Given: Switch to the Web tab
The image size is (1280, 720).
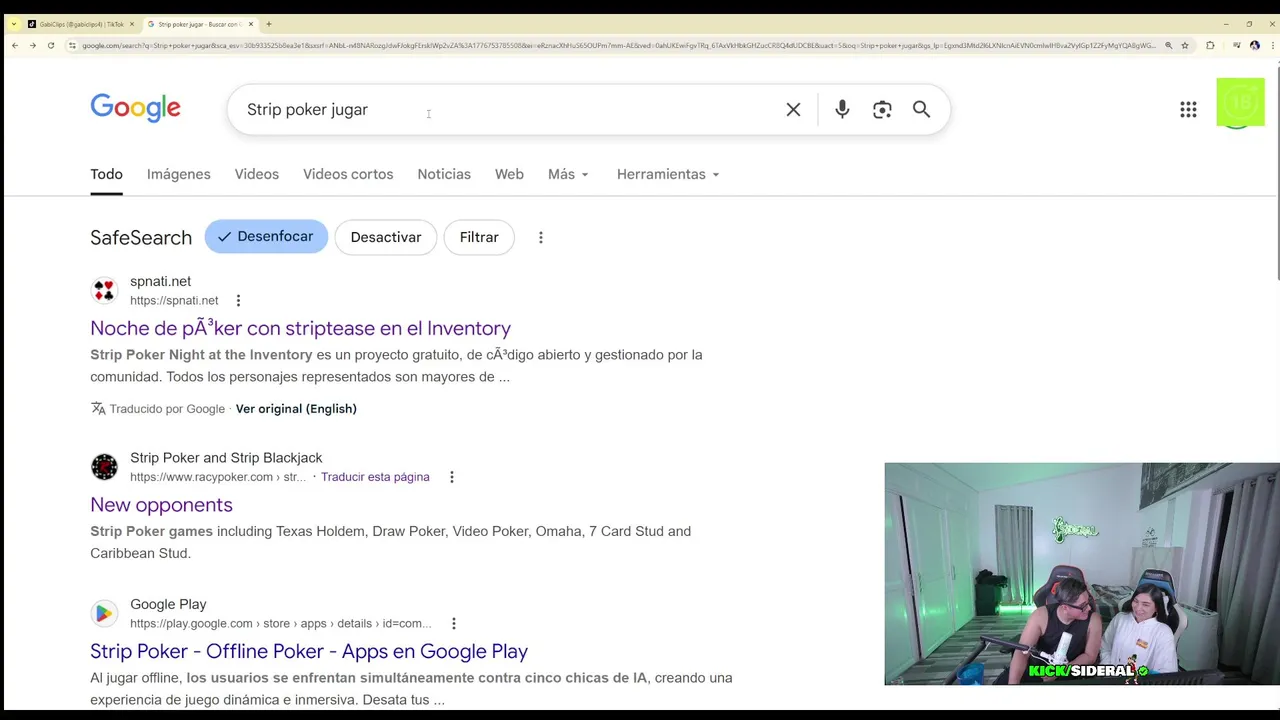Looking at the screenshot, I should [x=509, y=174].
